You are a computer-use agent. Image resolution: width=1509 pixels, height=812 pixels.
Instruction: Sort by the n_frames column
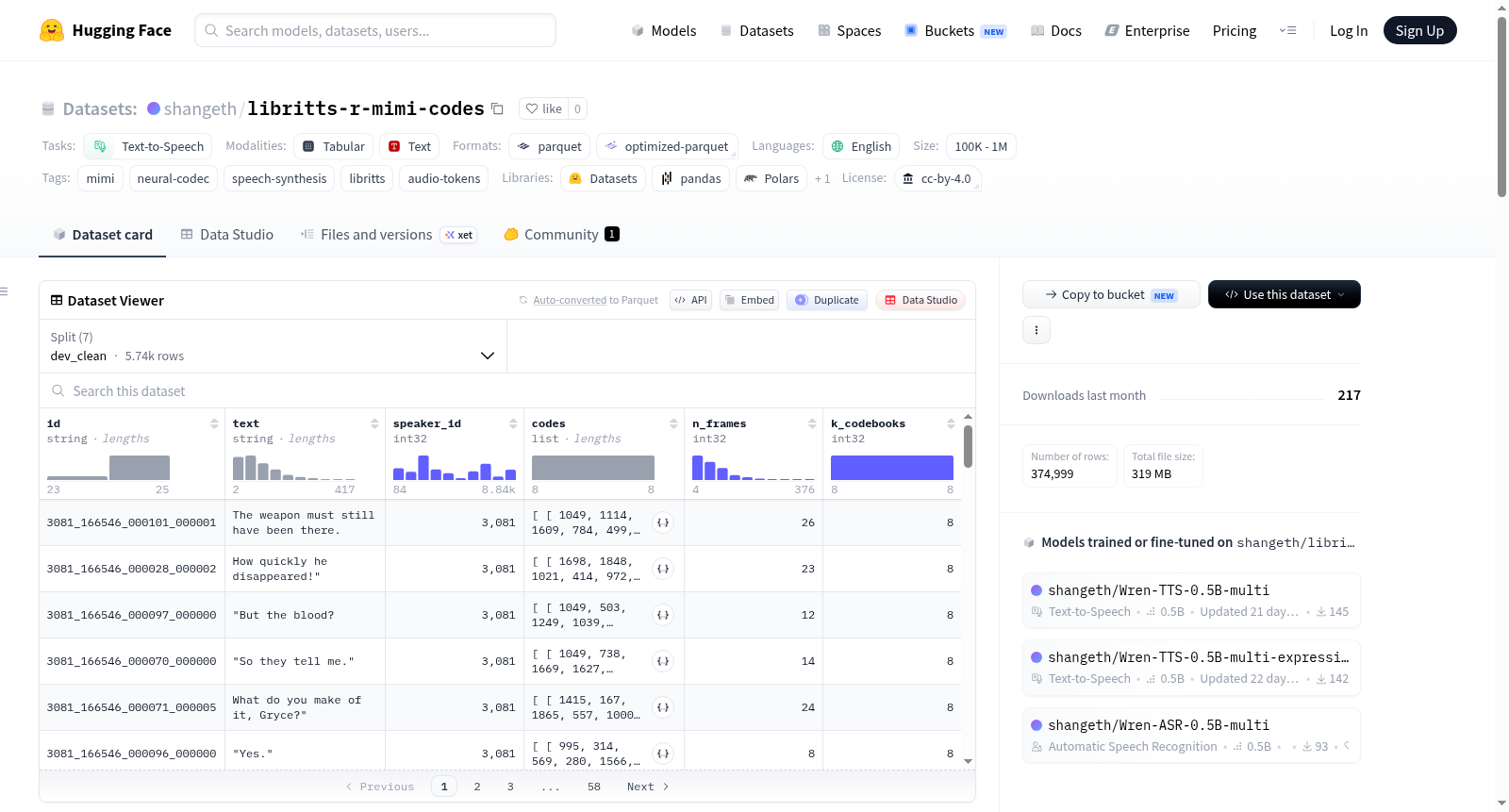tap(812, 423)
